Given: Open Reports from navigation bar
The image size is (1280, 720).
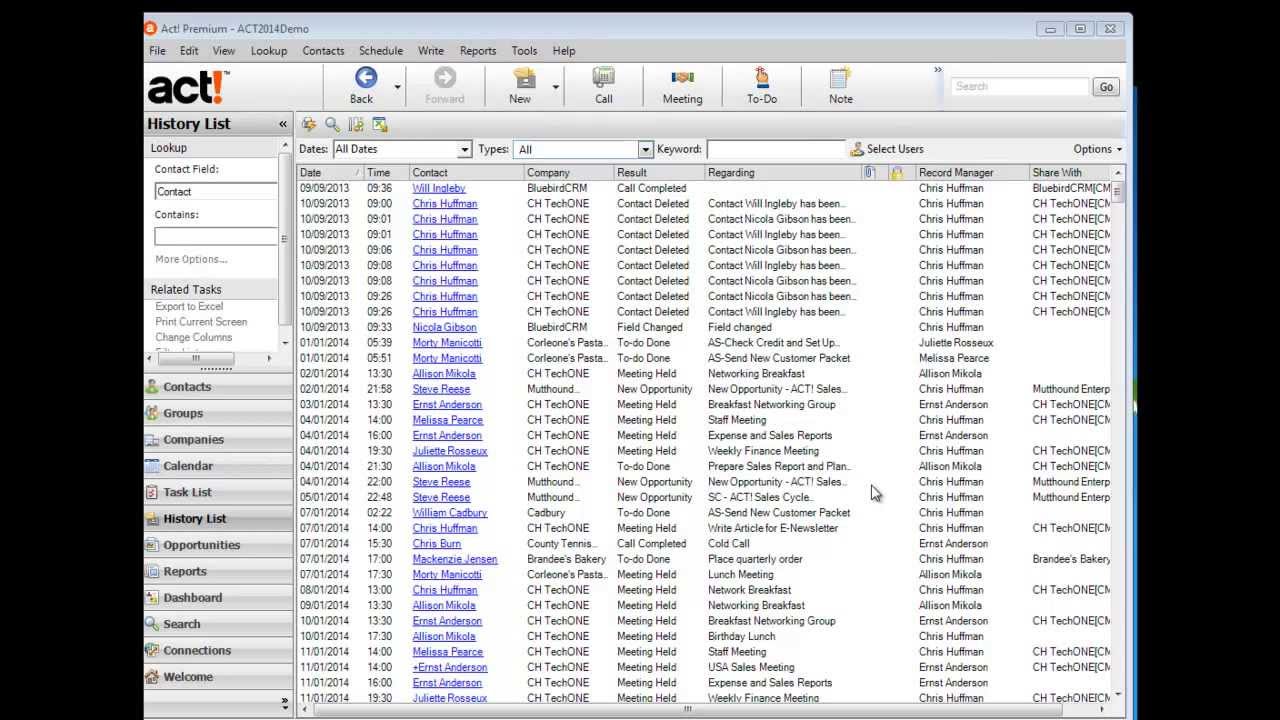Looking at the screenshot, I should [218, 571].
